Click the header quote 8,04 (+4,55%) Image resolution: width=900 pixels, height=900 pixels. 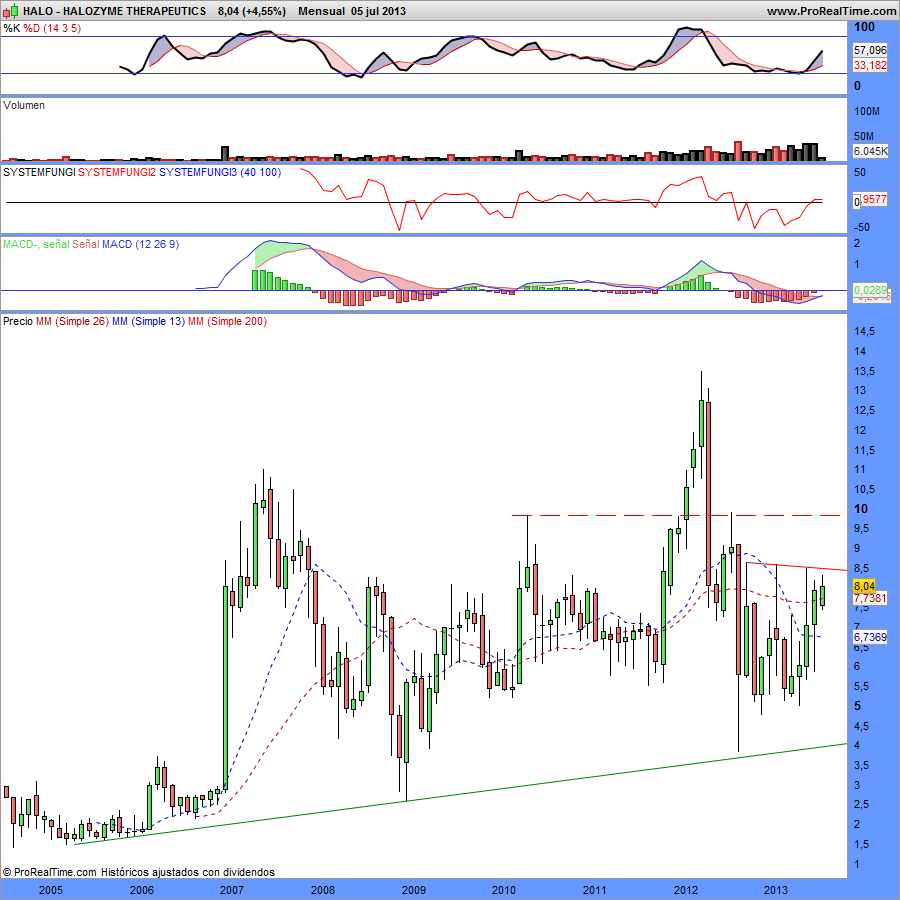[251, 11]
